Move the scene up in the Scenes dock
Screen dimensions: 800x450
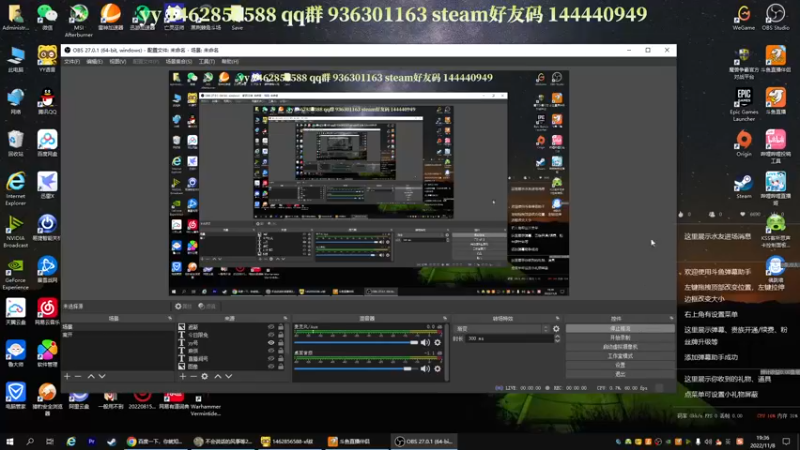91,376
